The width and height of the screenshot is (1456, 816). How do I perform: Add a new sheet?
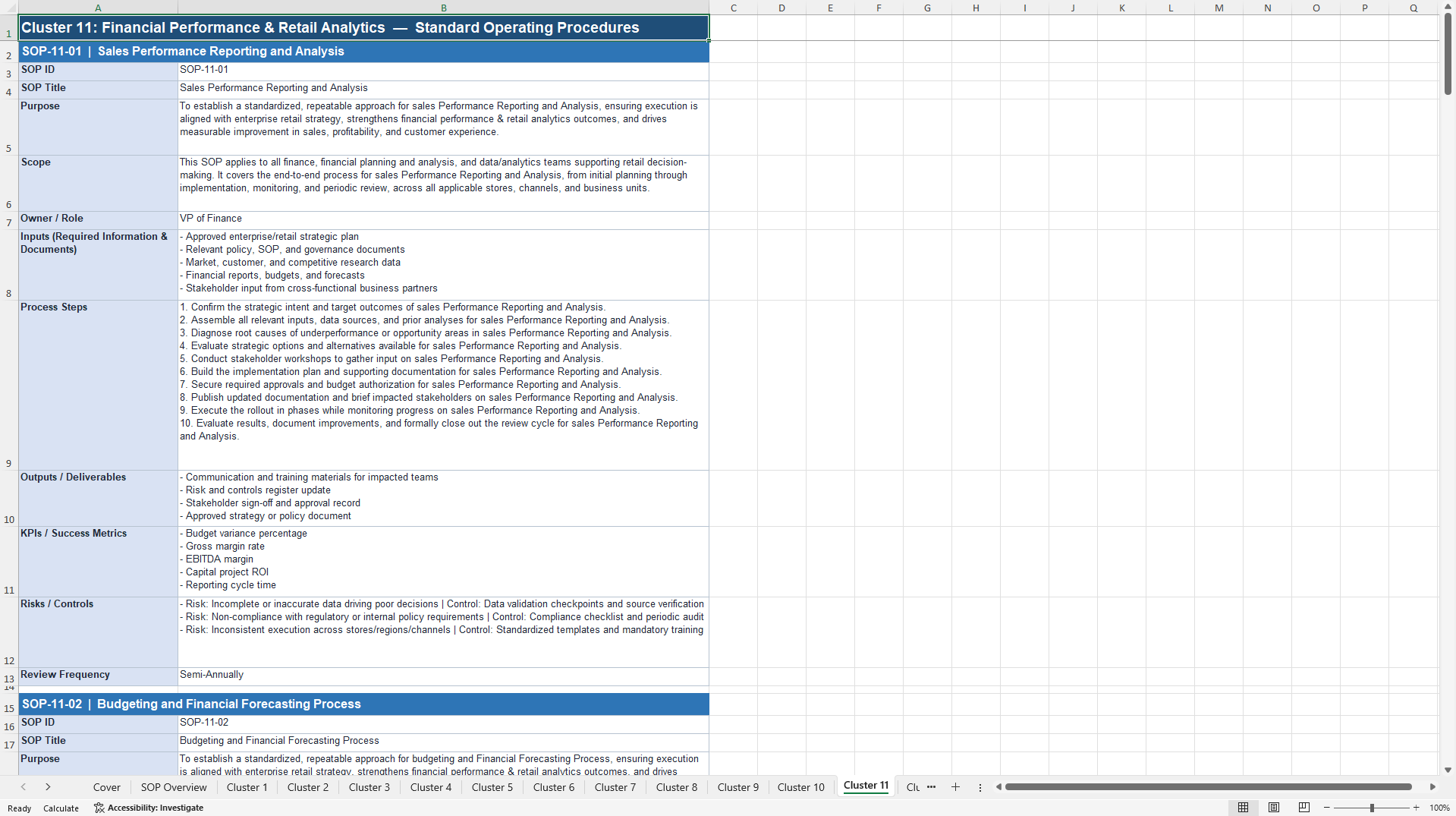[955, 787]
